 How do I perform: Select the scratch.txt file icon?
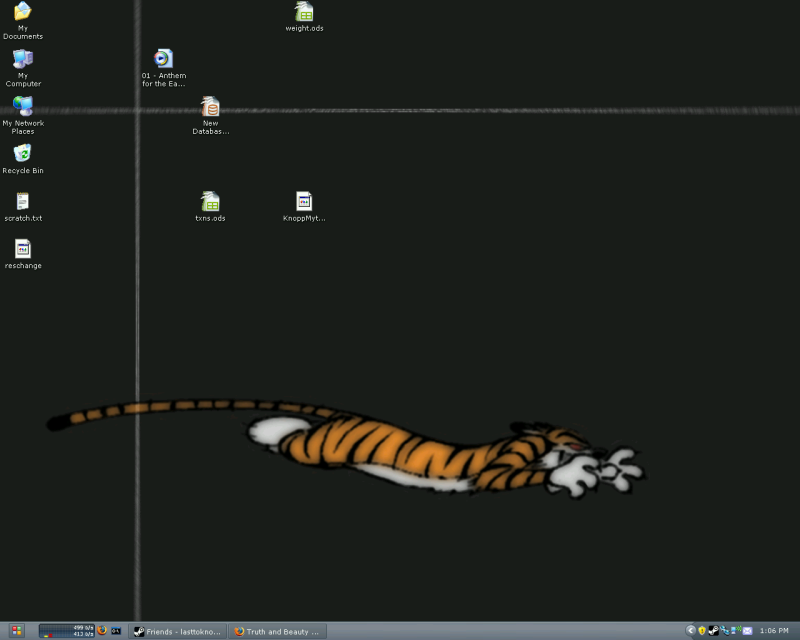pos(23,207)
